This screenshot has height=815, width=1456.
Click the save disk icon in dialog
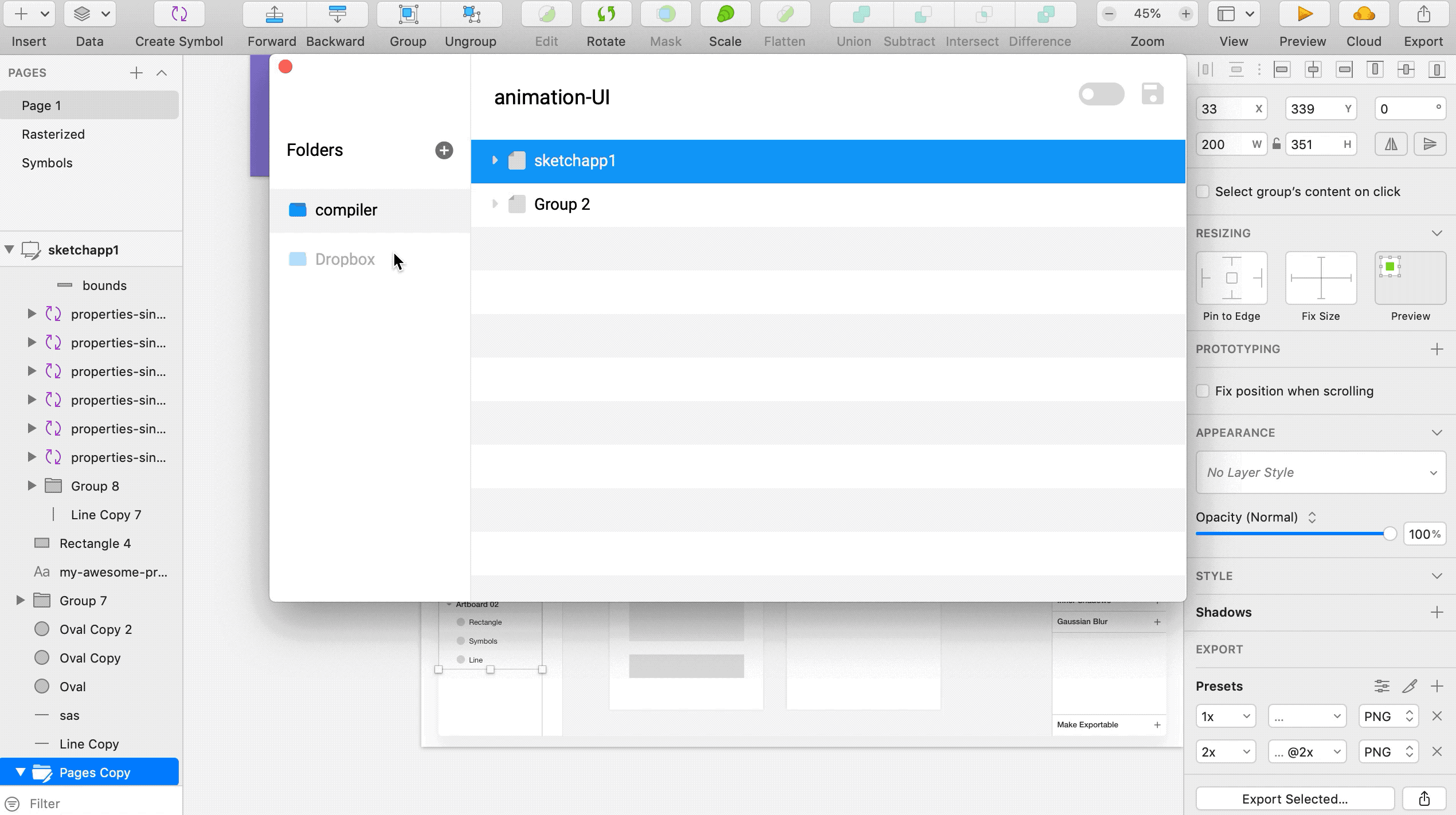coord(1152,94)
